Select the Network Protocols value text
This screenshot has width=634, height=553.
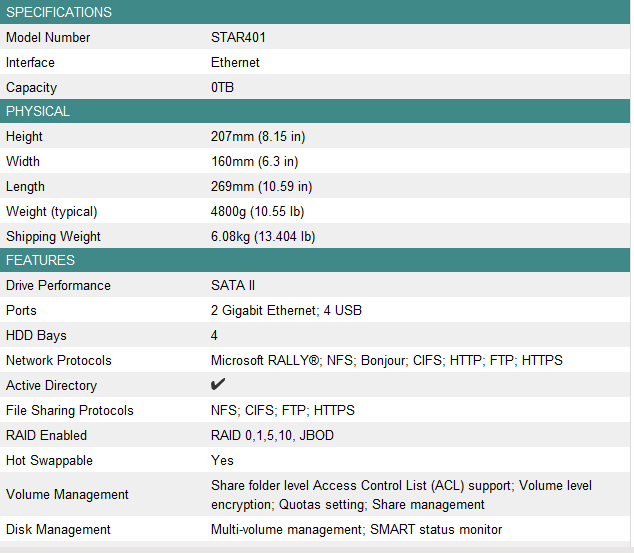coord(387,360)
